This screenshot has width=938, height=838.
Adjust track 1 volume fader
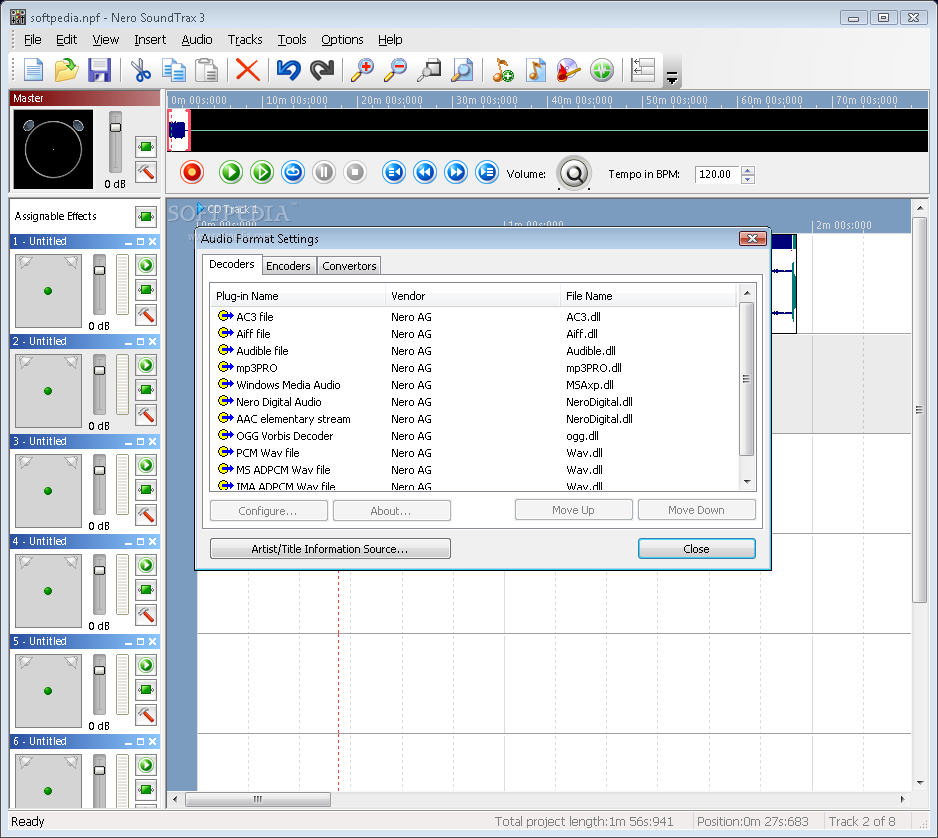pyautogui.click(x=99, y=270)
